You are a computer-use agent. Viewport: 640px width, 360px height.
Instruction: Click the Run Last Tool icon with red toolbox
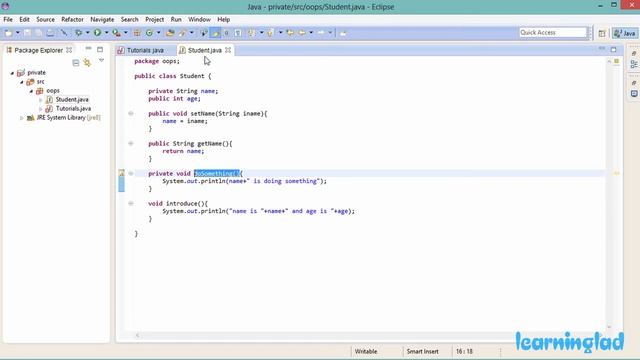tap(116, 33)
